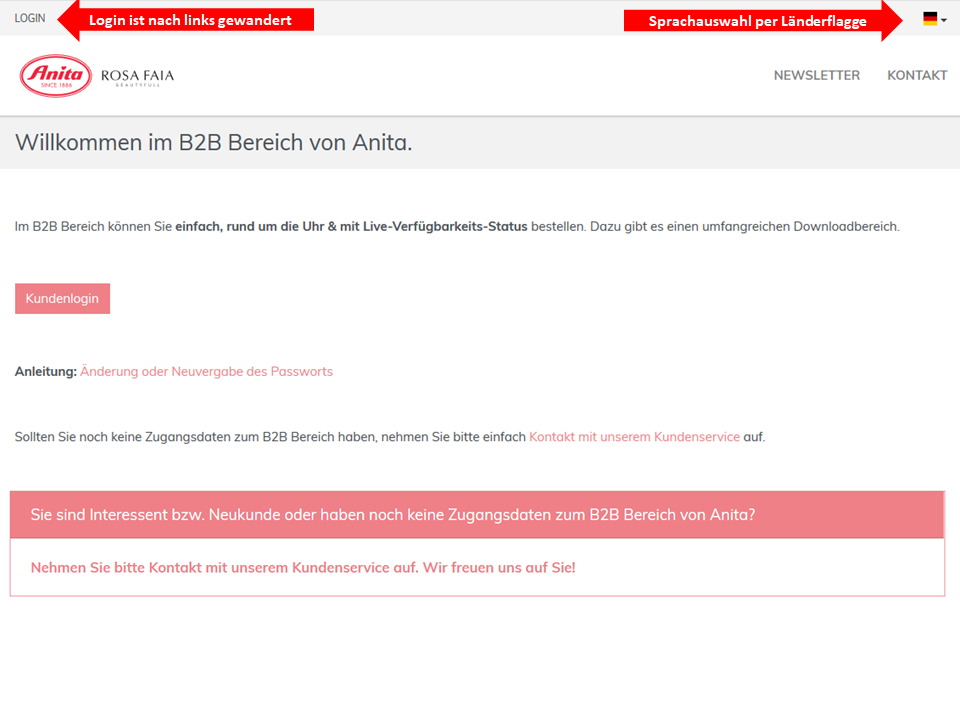
Task: Open the NEWSLETTER menu item
Action: pyautogui.click(x=816, y=75)
